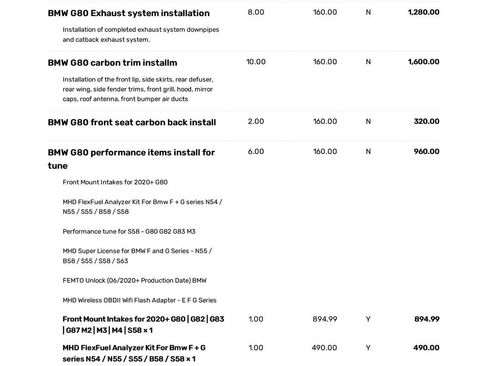Image resolution: width=488 pixels, height=366 pixels.
Task: Click quantity 1.00 in Front Mount Intakes row
Action: [x=256, y=319]
